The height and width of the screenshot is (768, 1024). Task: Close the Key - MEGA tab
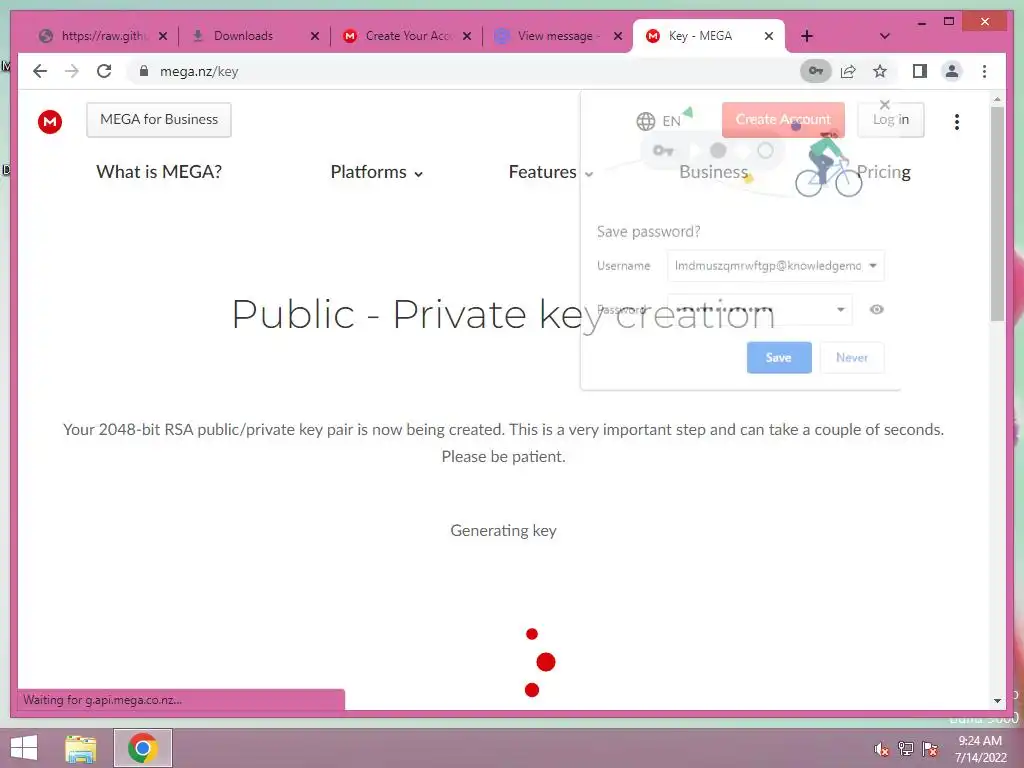click(769, 36)
